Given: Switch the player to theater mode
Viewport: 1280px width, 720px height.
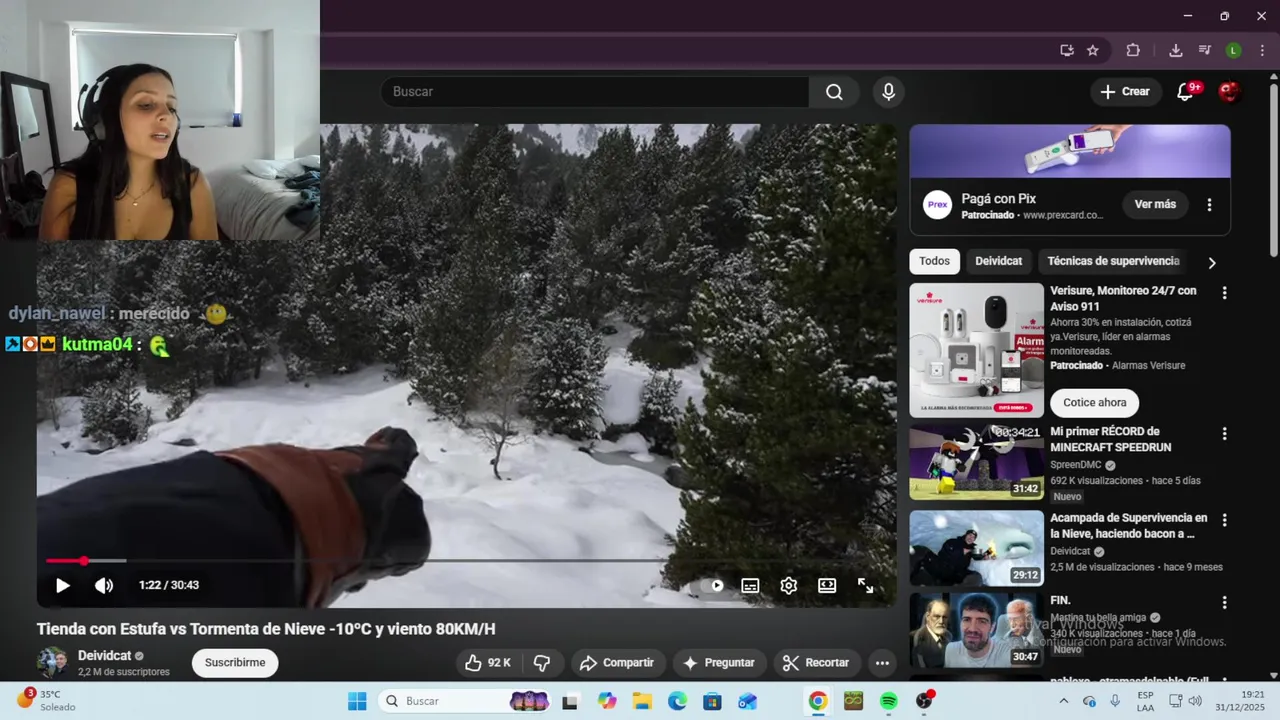Looking at the screenshot, I should pyautogui.click(x=827, y=586).
